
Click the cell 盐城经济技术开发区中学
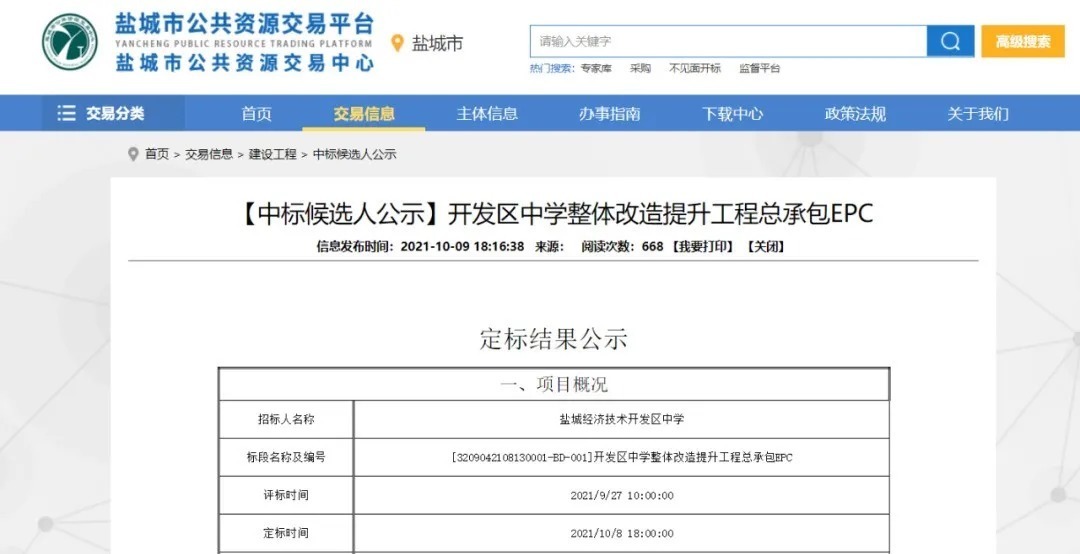(621, 419)
